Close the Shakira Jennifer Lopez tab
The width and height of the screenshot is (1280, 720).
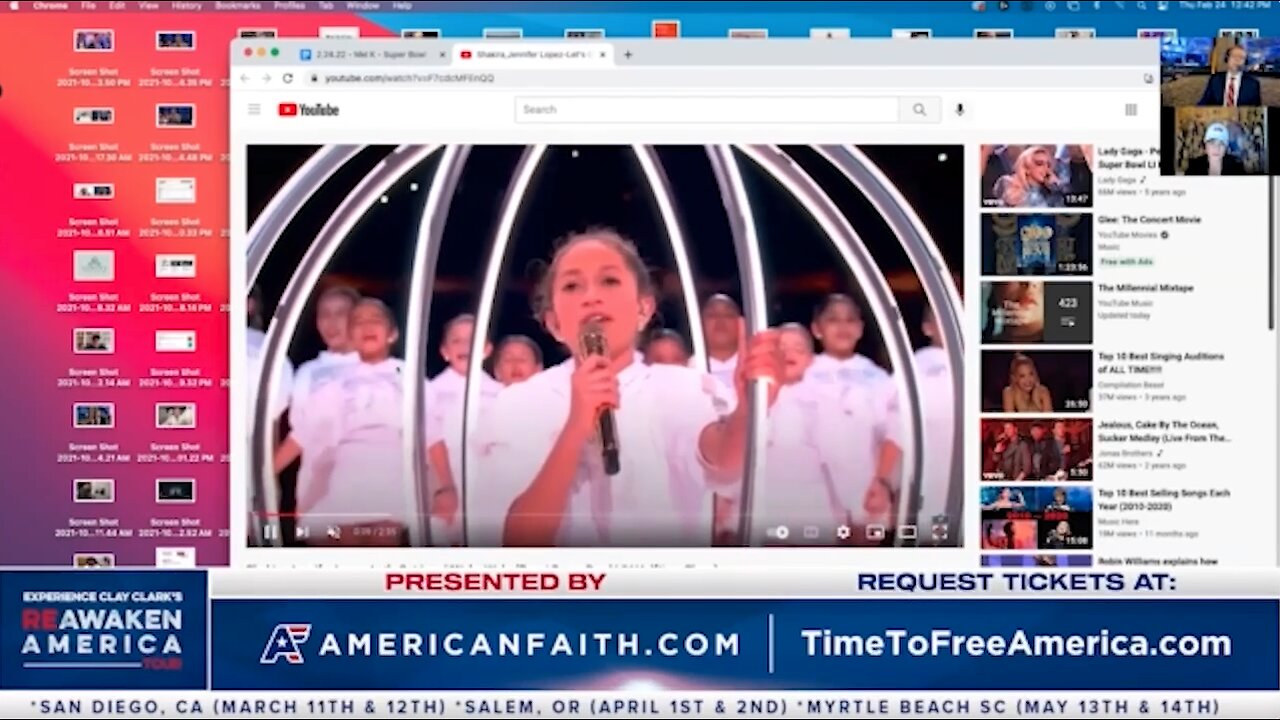603,54
